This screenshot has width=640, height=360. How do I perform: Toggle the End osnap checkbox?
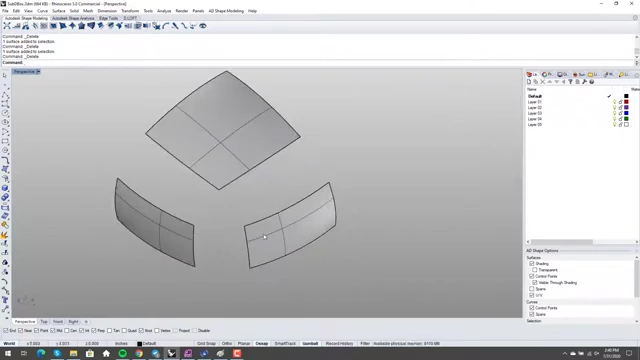click(6, 331)
